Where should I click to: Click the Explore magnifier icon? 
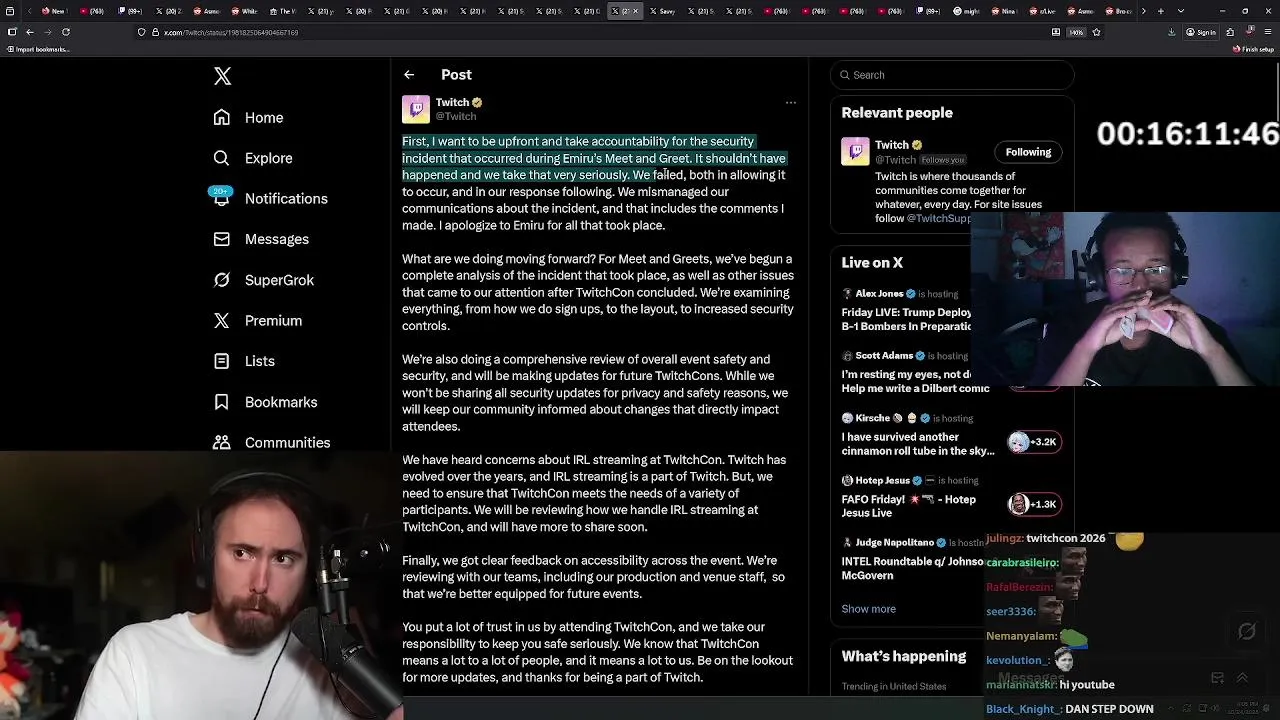pos(222,158)
